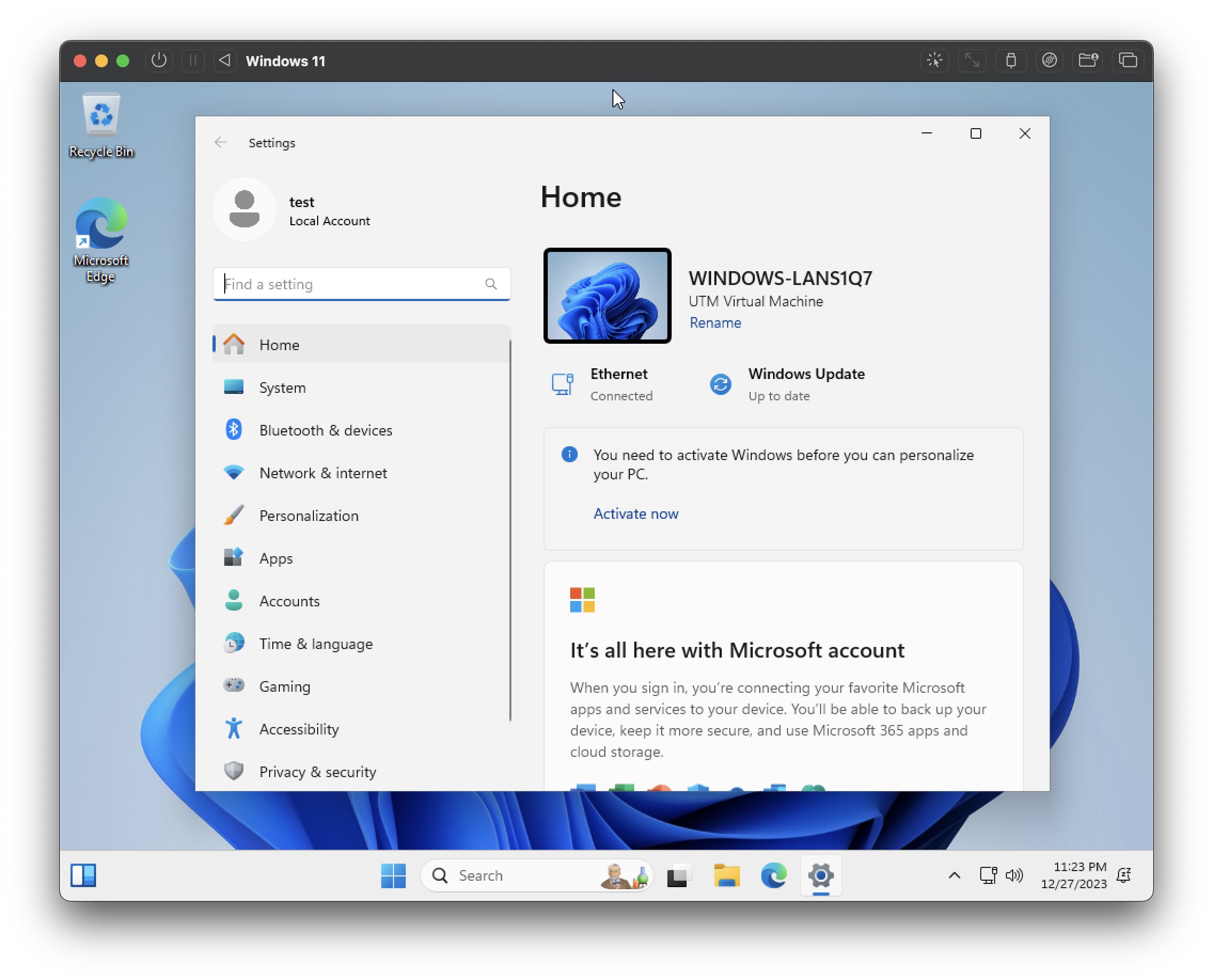Image resolution: width=1213 pixels, height=980 pixels.
Task: Toggle mouse capture in the UTM toolbar
Action: (935, 60)
